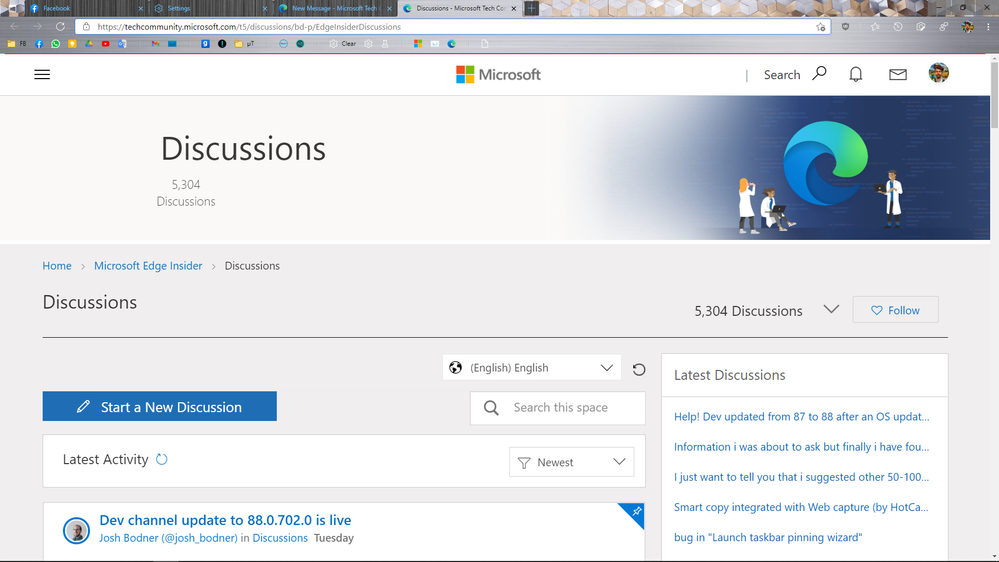The image size is (999, 562).
Task: Switch to the Settings tab
Action: 210,8
